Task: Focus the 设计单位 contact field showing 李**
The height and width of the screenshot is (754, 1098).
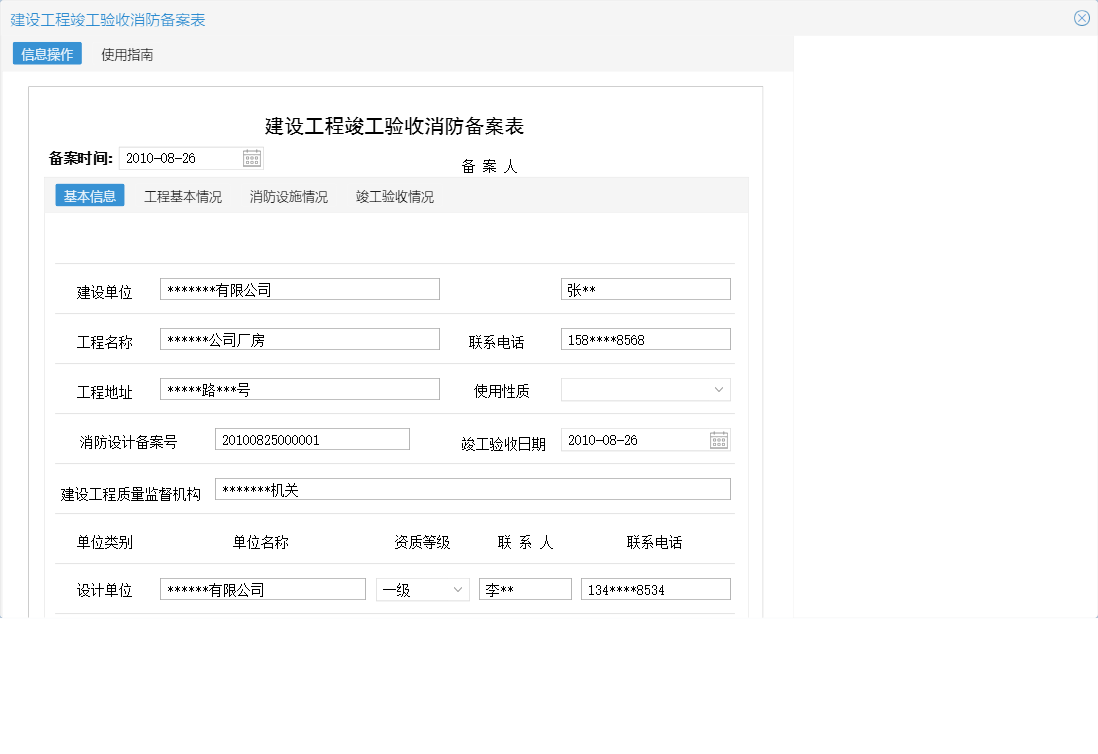Action: pos(523,588)
